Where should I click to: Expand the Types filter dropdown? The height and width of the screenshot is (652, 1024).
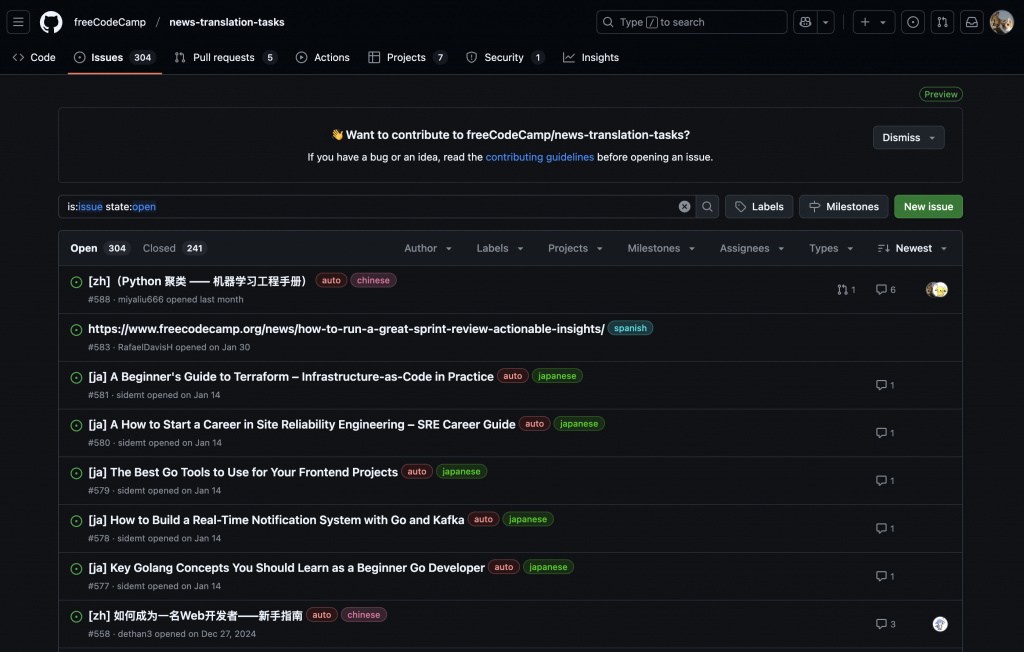(831, 248)
